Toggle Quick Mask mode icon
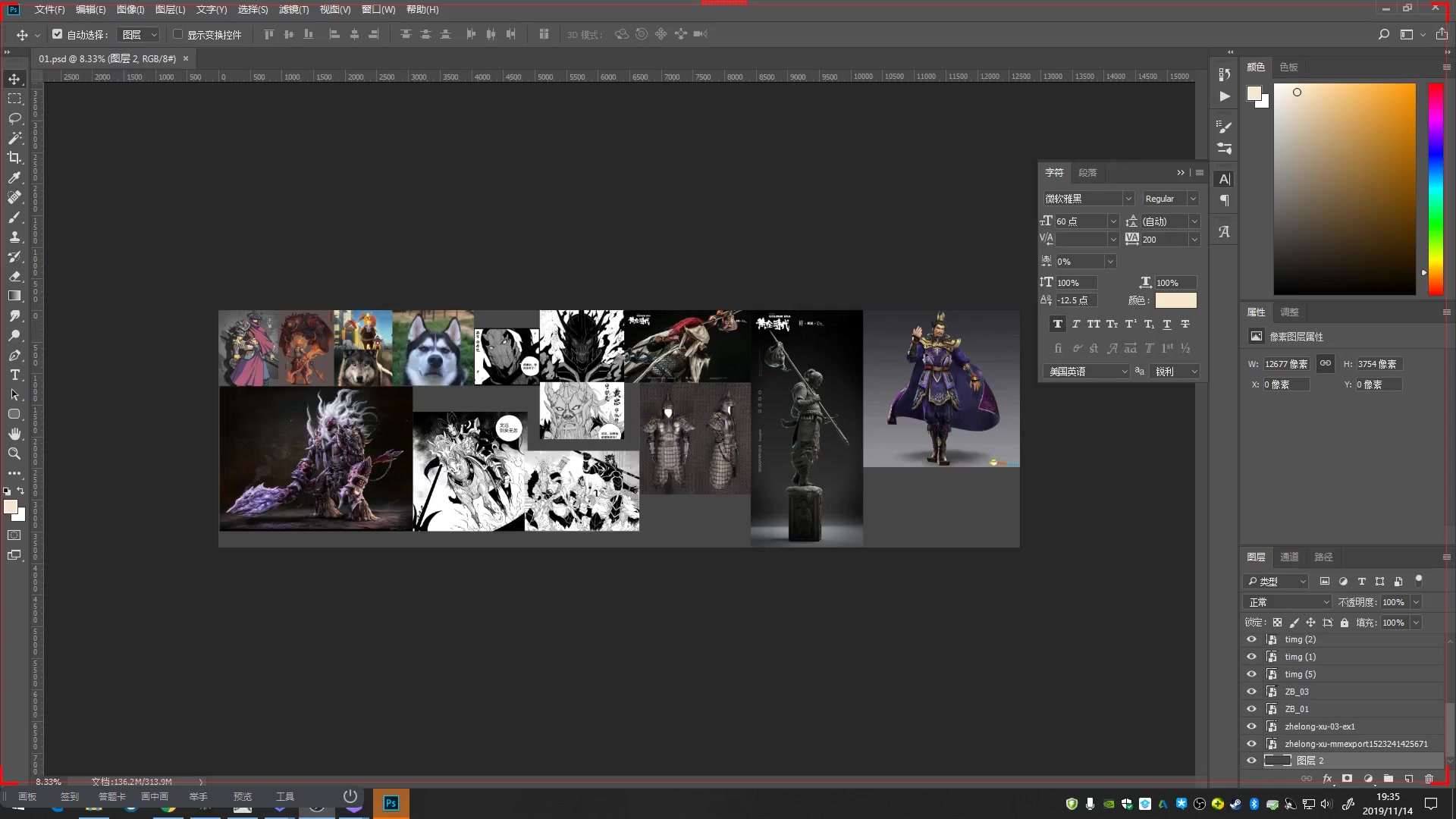 click(14, 535)
